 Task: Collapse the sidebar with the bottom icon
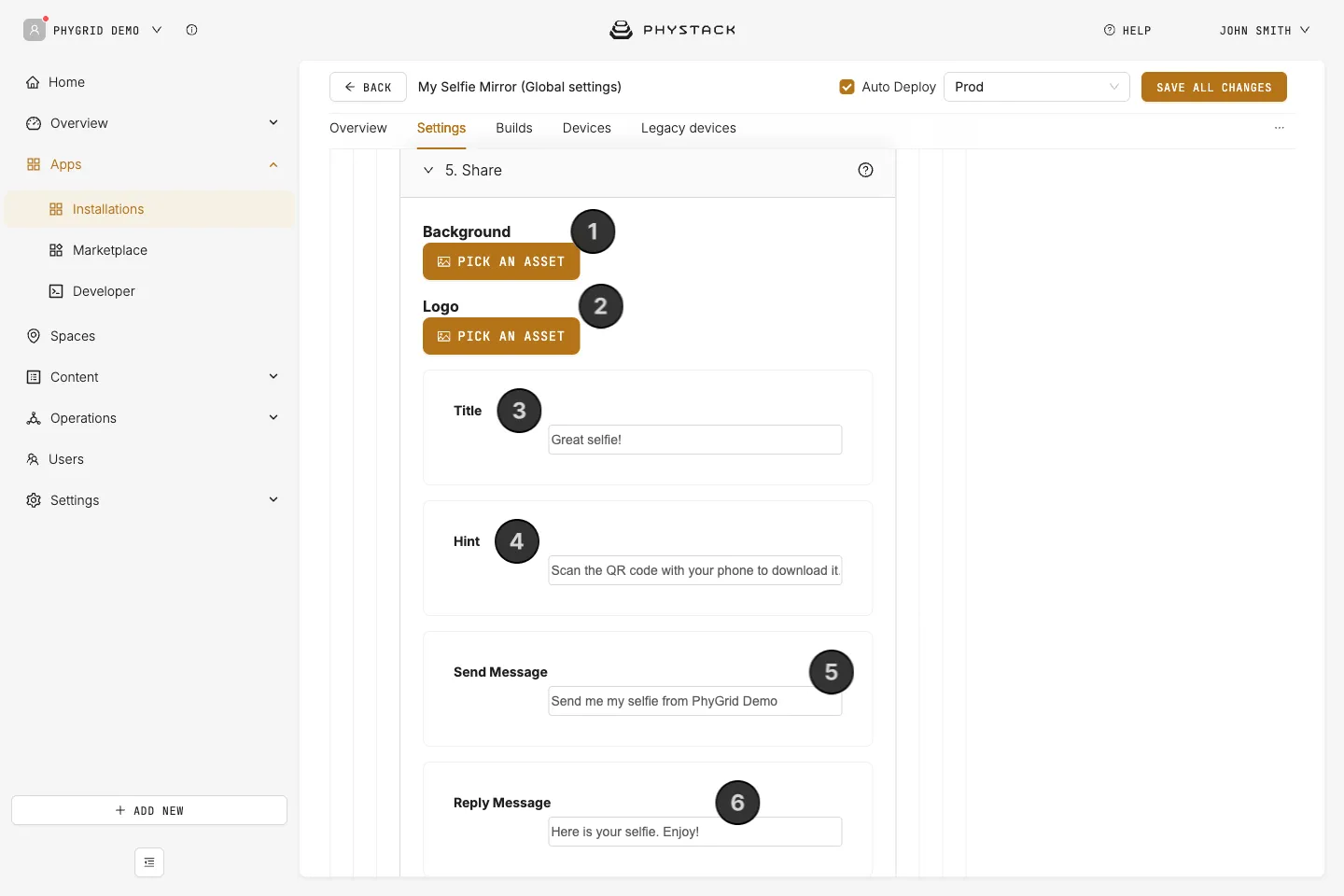pyautogui.click(x=149, y=862)
